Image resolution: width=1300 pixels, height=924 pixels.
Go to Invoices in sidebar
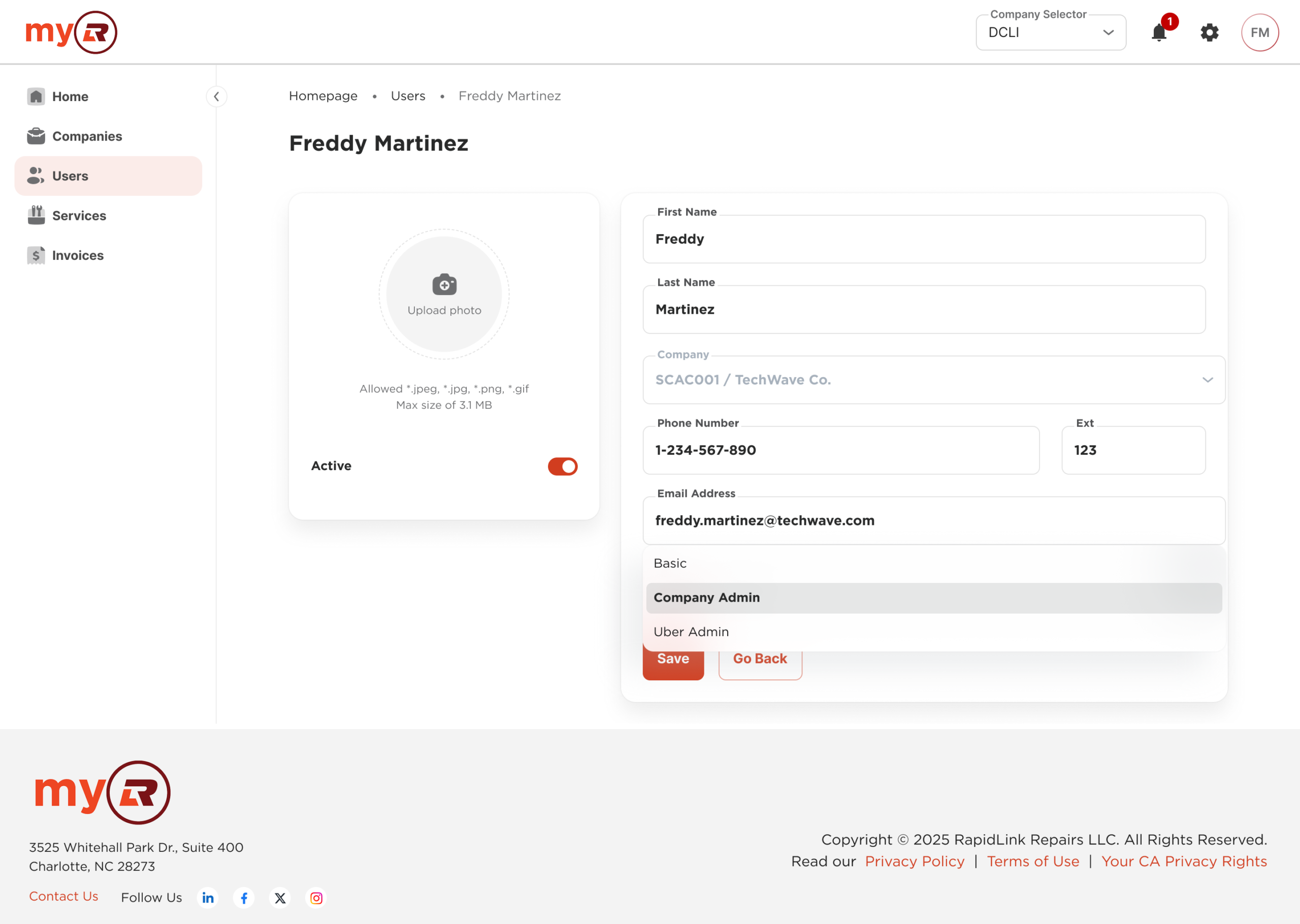tap(77, 255)
